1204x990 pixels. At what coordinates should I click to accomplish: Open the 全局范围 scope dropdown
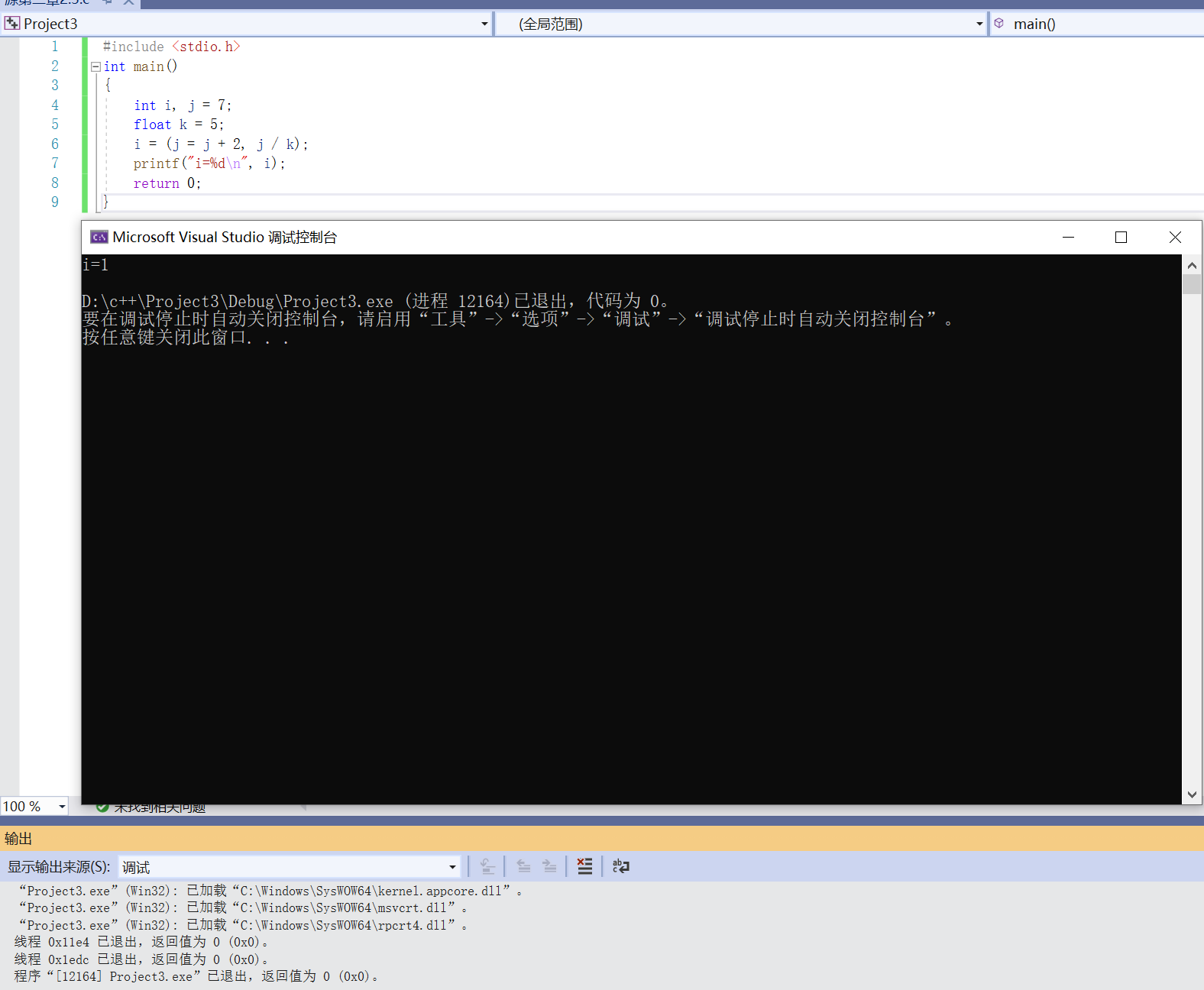[979, 24]
